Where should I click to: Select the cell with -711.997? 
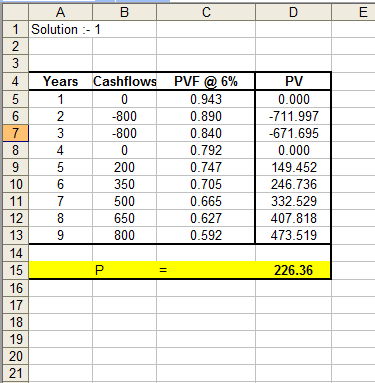[x=293, y=116]
